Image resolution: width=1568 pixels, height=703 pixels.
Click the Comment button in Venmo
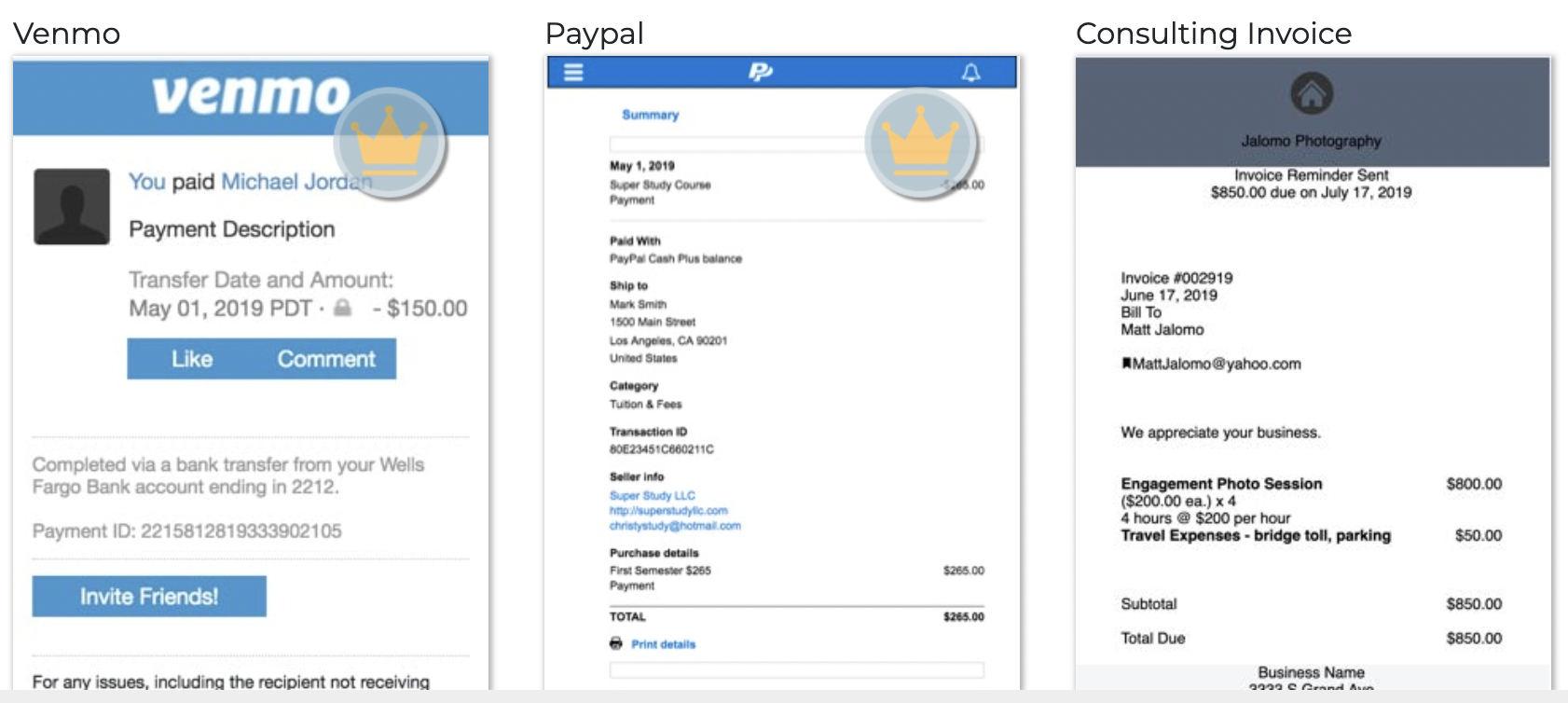(326, 359)
